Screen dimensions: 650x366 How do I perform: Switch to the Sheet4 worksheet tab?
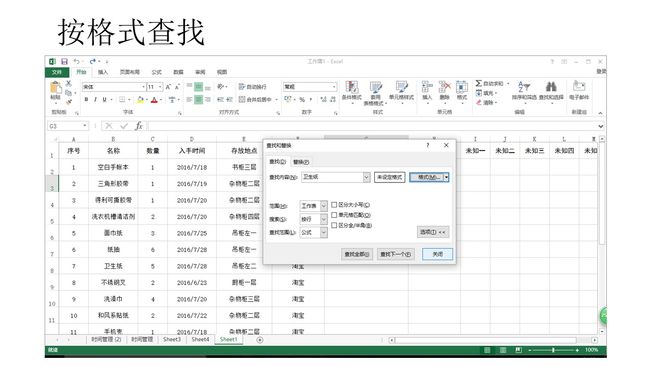(200, 339)
